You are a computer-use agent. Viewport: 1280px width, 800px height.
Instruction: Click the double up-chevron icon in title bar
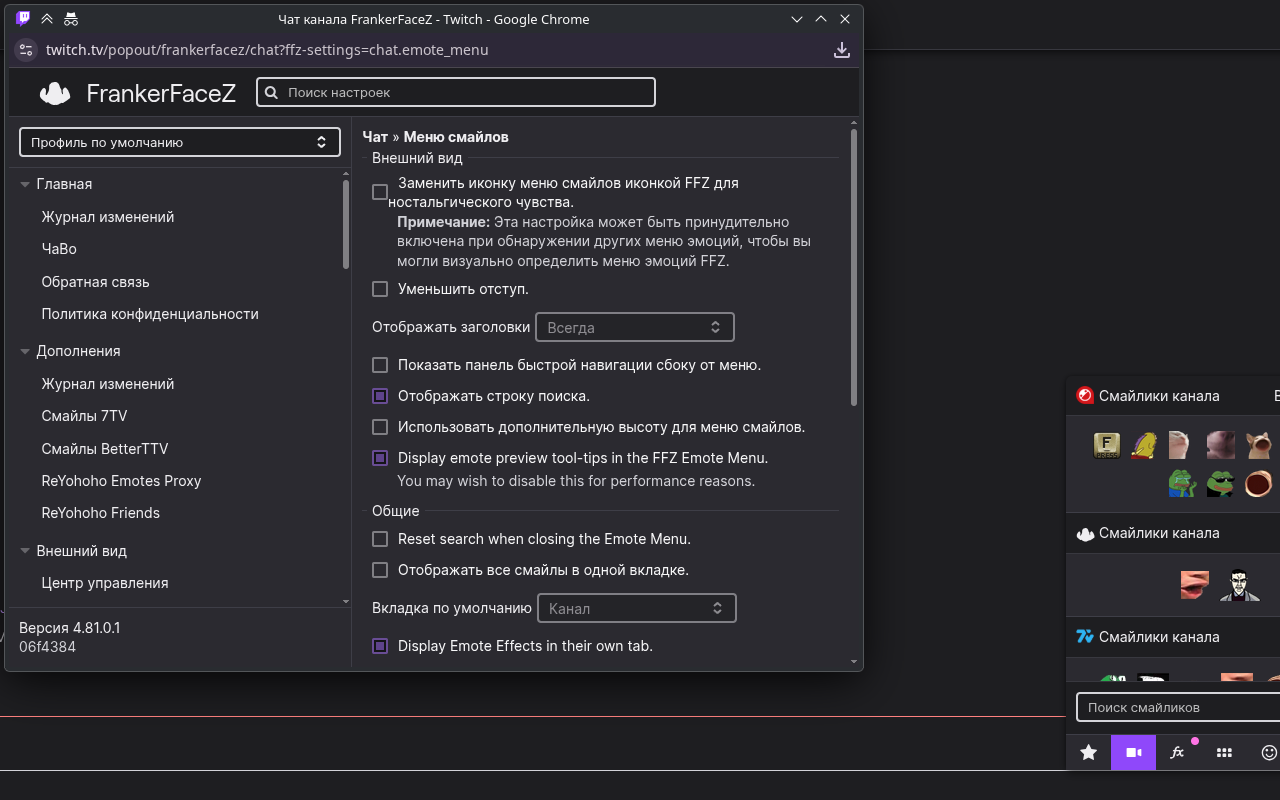[x=47, y=19]
